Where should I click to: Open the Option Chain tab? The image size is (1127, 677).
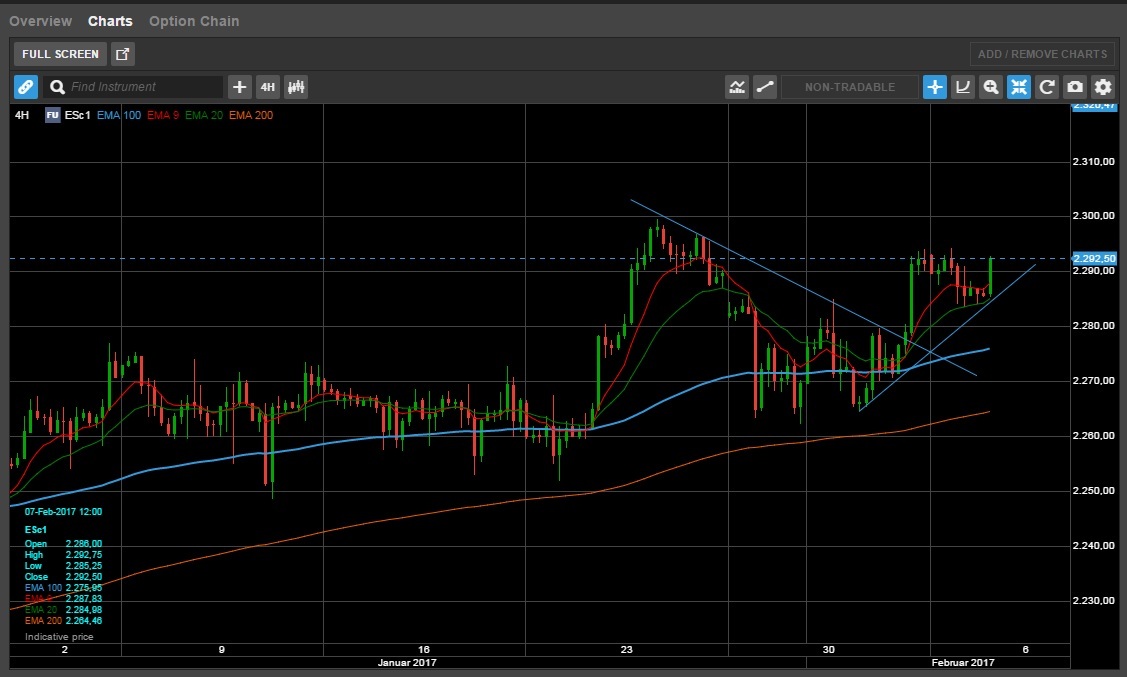[x=194, y=21]
